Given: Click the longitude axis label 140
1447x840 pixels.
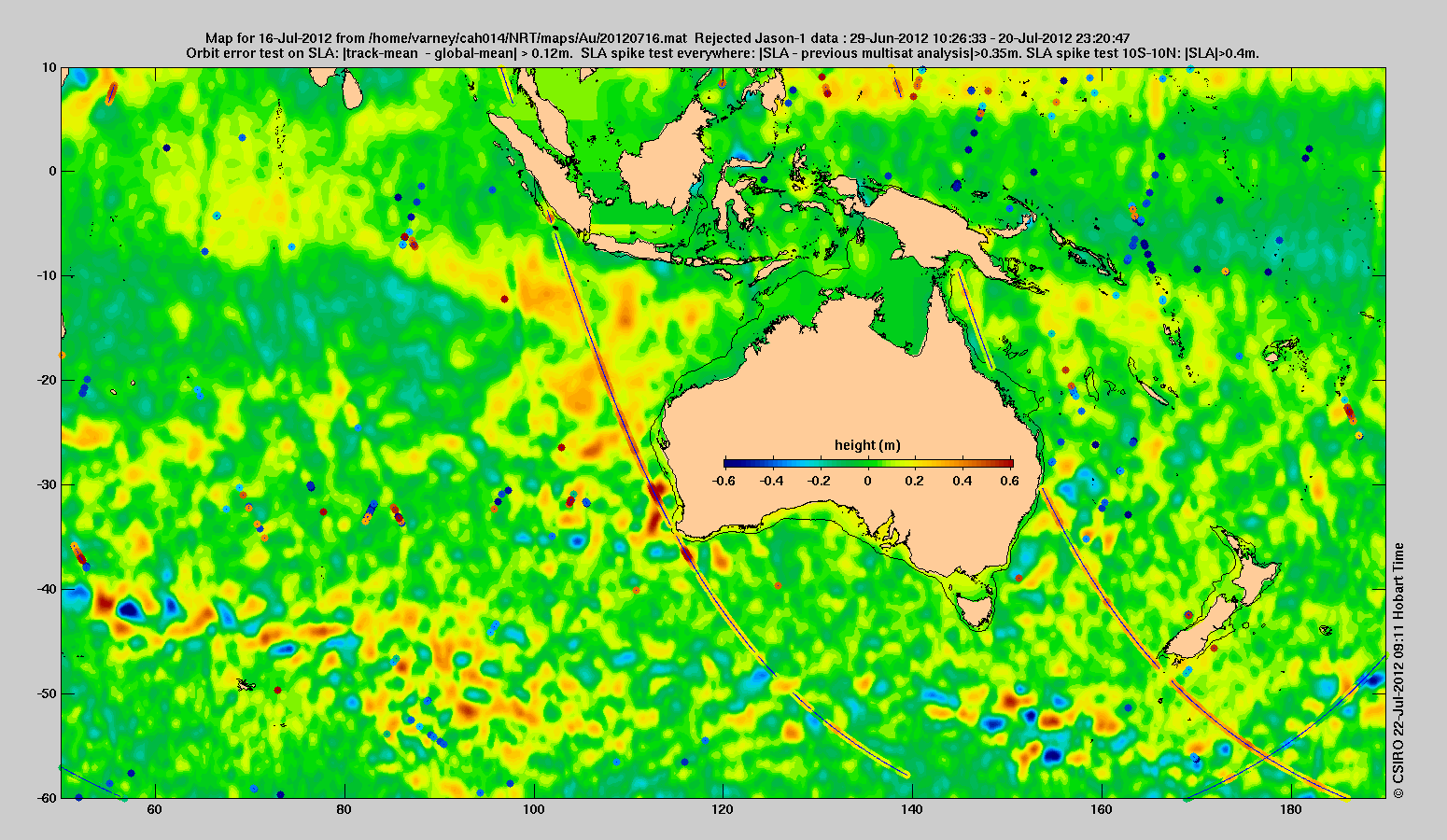Looking at the screenshot, I should pos(913,810).
